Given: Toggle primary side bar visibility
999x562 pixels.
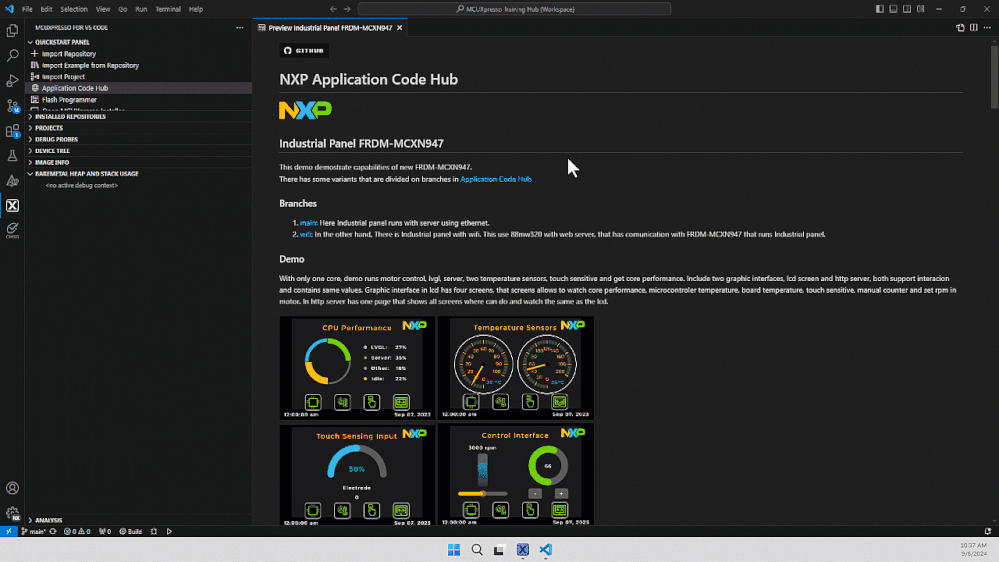Looking at the screenshot, I should tap(879, 9).
